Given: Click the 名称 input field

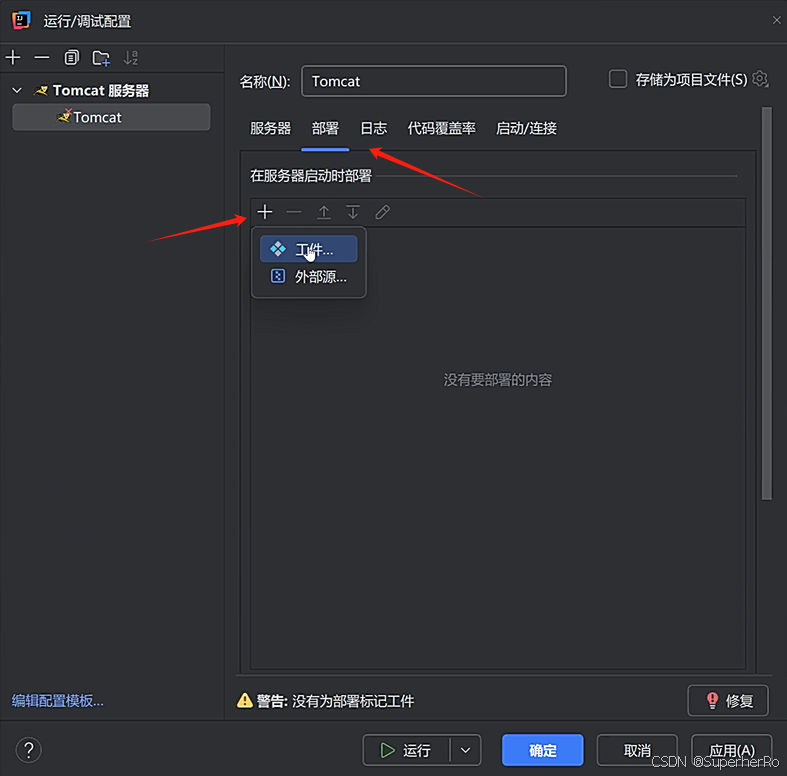Looking at the screenshot, I should click(434, 81).
